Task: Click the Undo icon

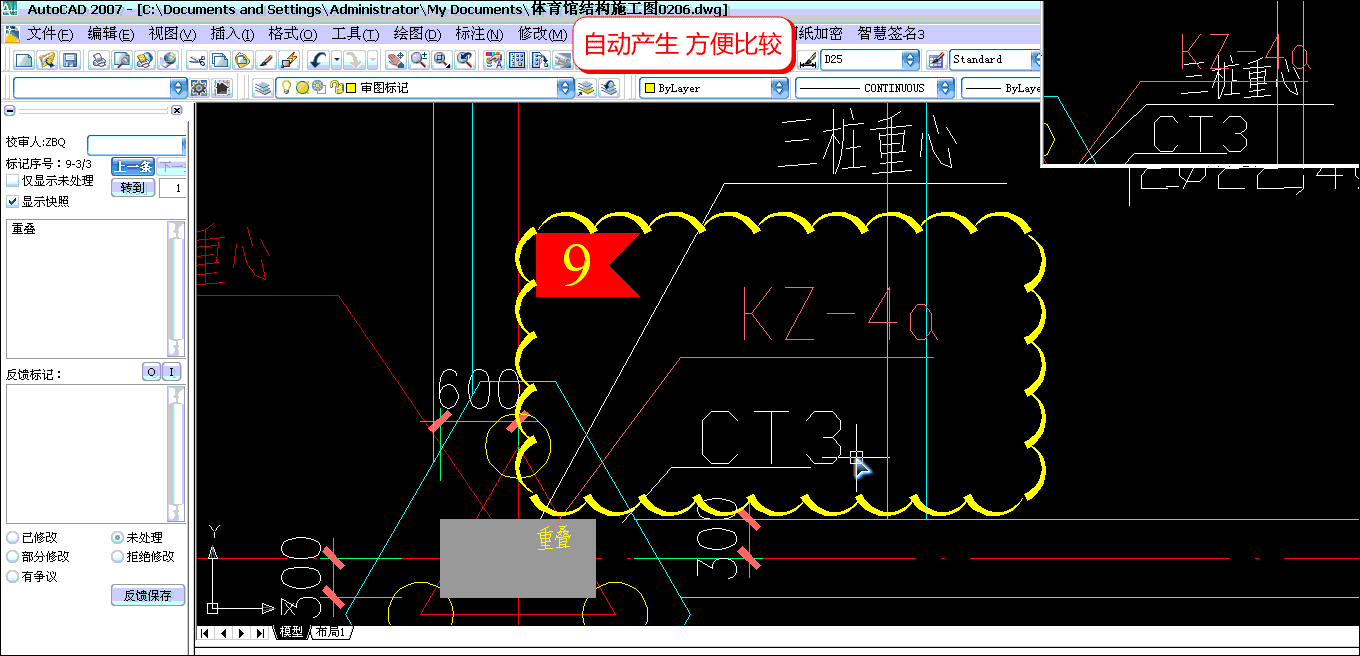Action: (x=319, y=60)
